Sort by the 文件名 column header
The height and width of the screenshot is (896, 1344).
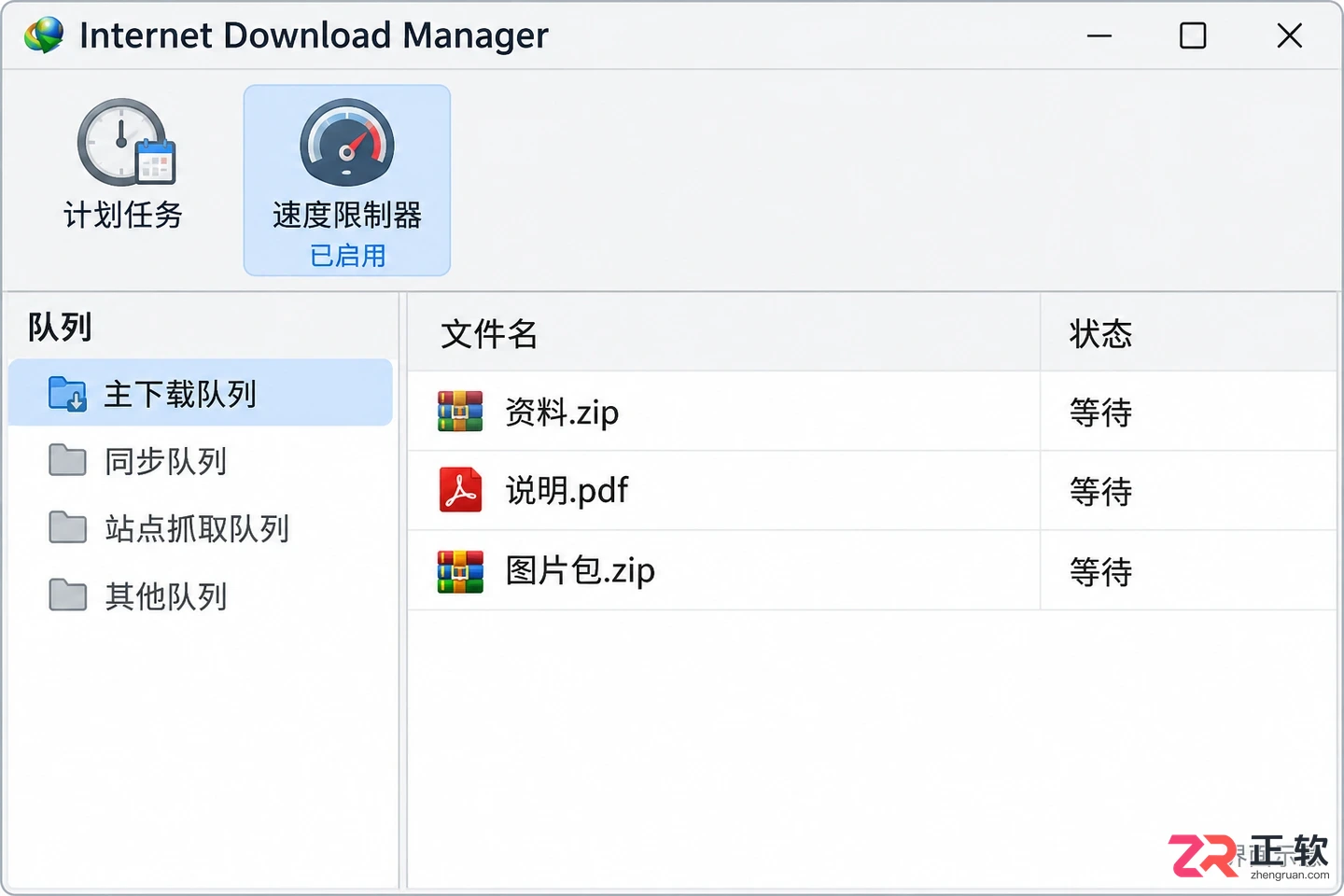[x=723, y=333]
